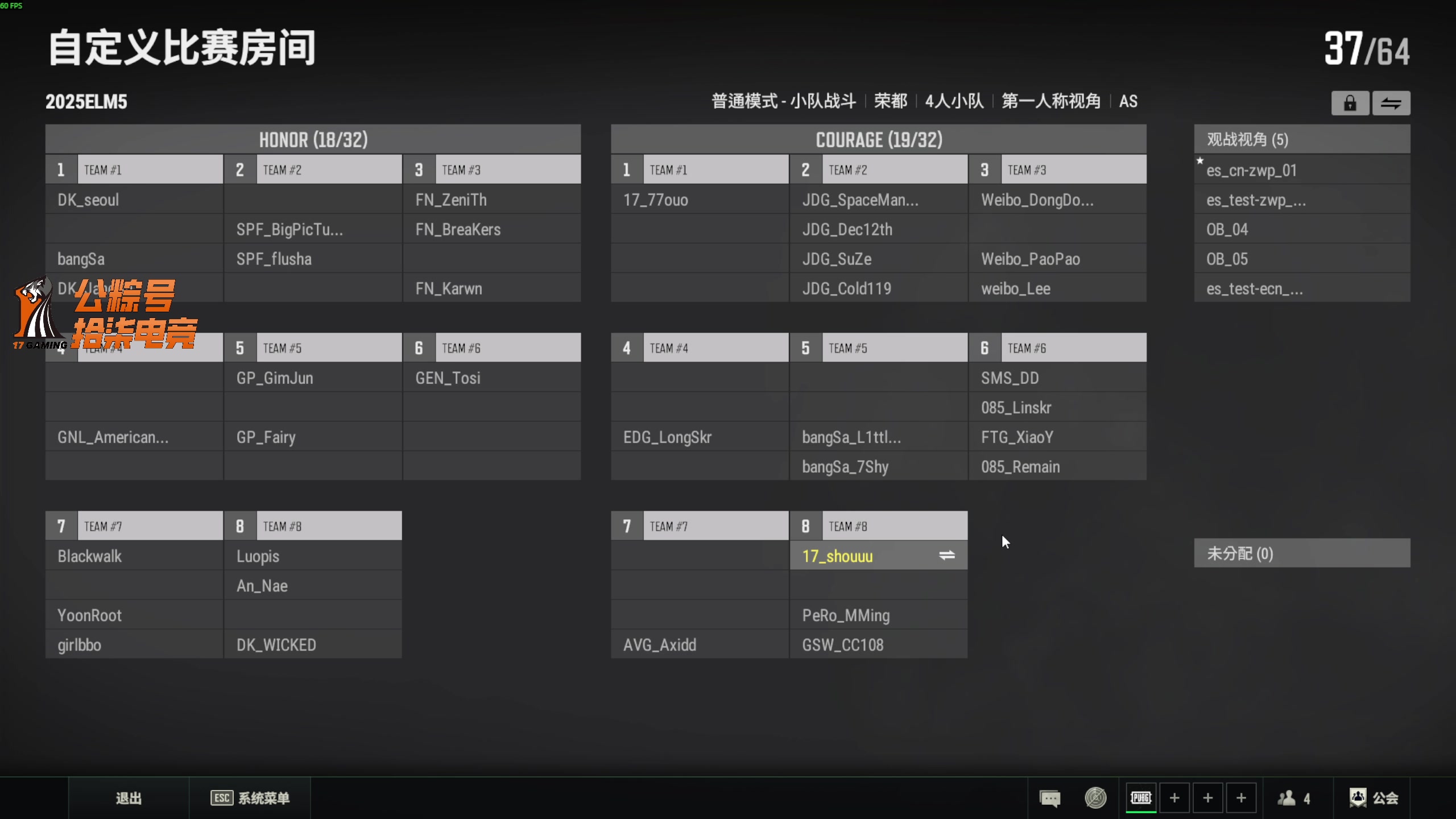The height and width of the screenshot is (819, 1456).
Task: Click spectator OB_04
Action: pos(1302,229)
